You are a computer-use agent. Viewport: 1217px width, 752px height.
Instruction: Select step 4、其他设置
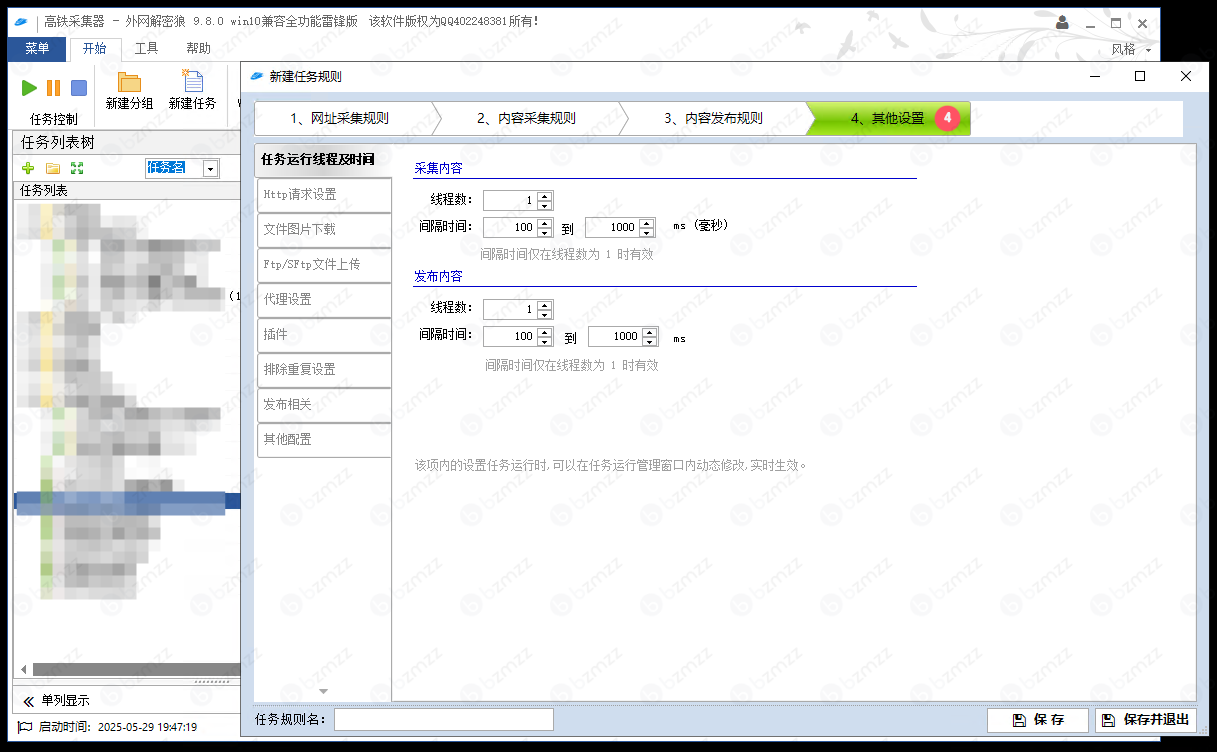point(888,118)
